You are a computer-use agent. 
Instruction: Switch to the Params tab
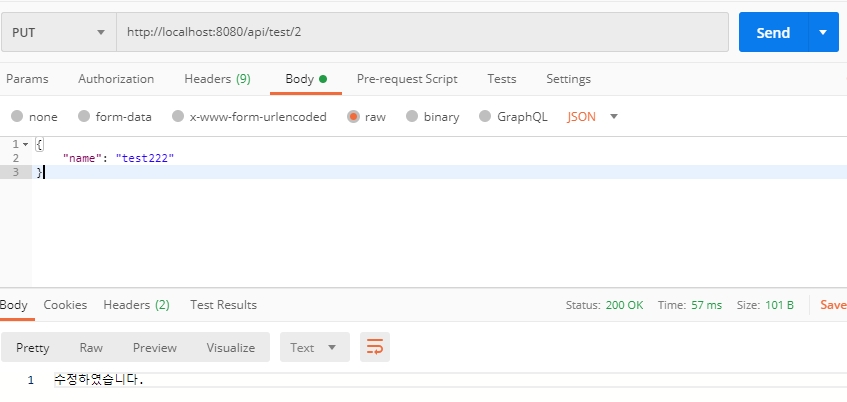point(27,79)
